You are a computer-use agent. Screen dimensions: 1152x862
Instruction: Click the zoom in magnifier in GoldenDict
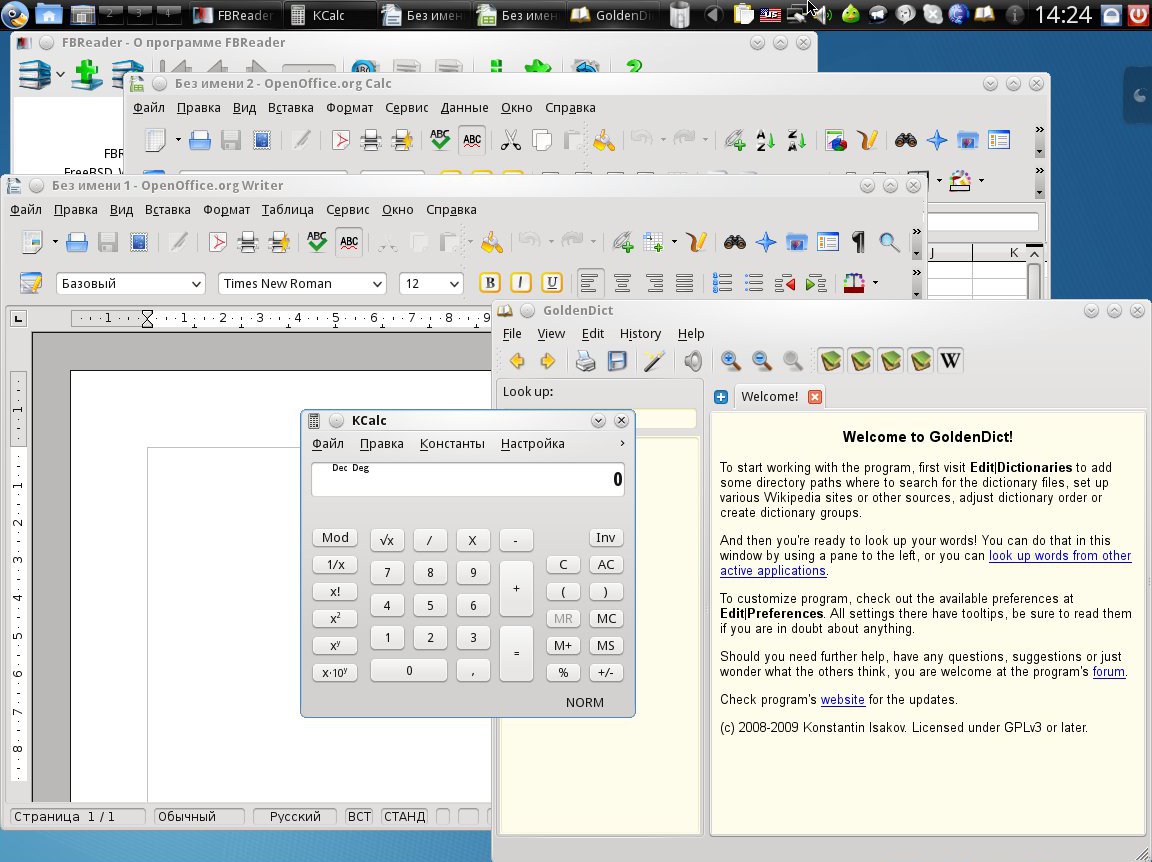tap(731, 361)
